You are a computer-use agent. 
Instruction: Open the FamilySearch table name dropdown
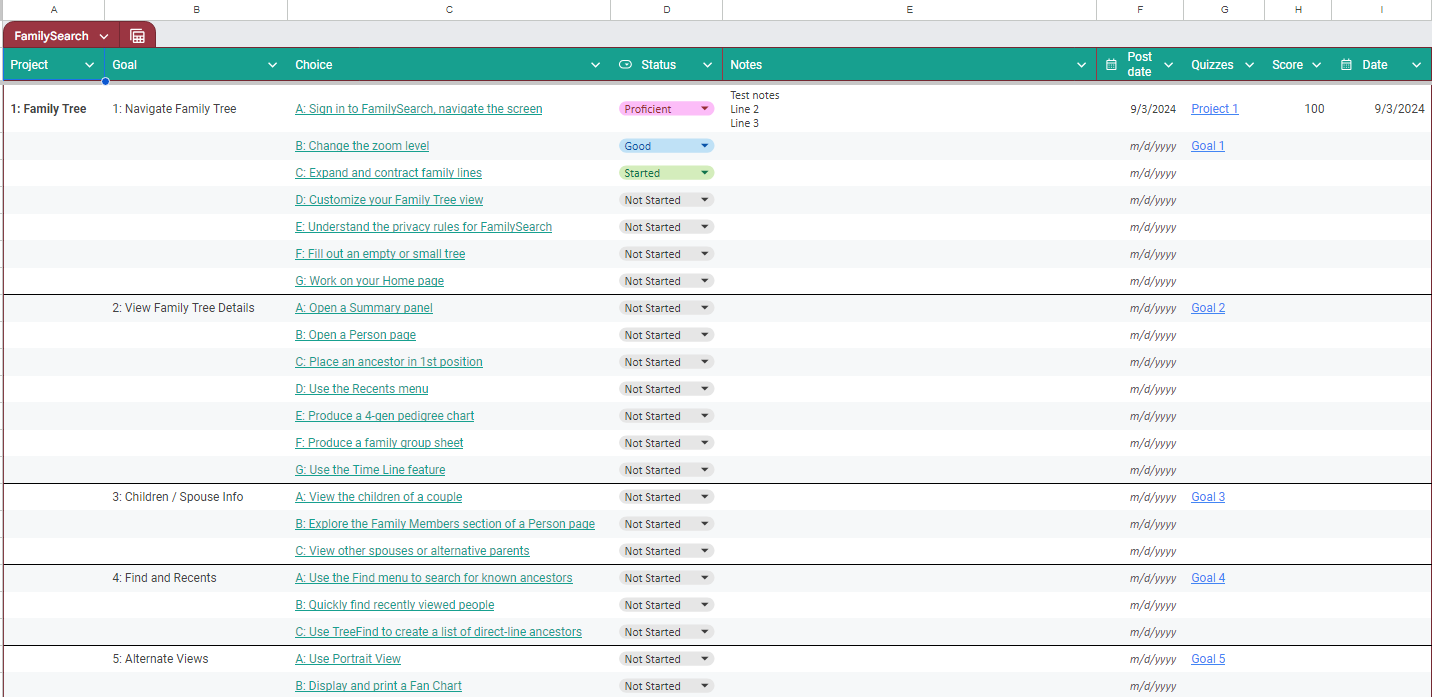tap(104, 36)
